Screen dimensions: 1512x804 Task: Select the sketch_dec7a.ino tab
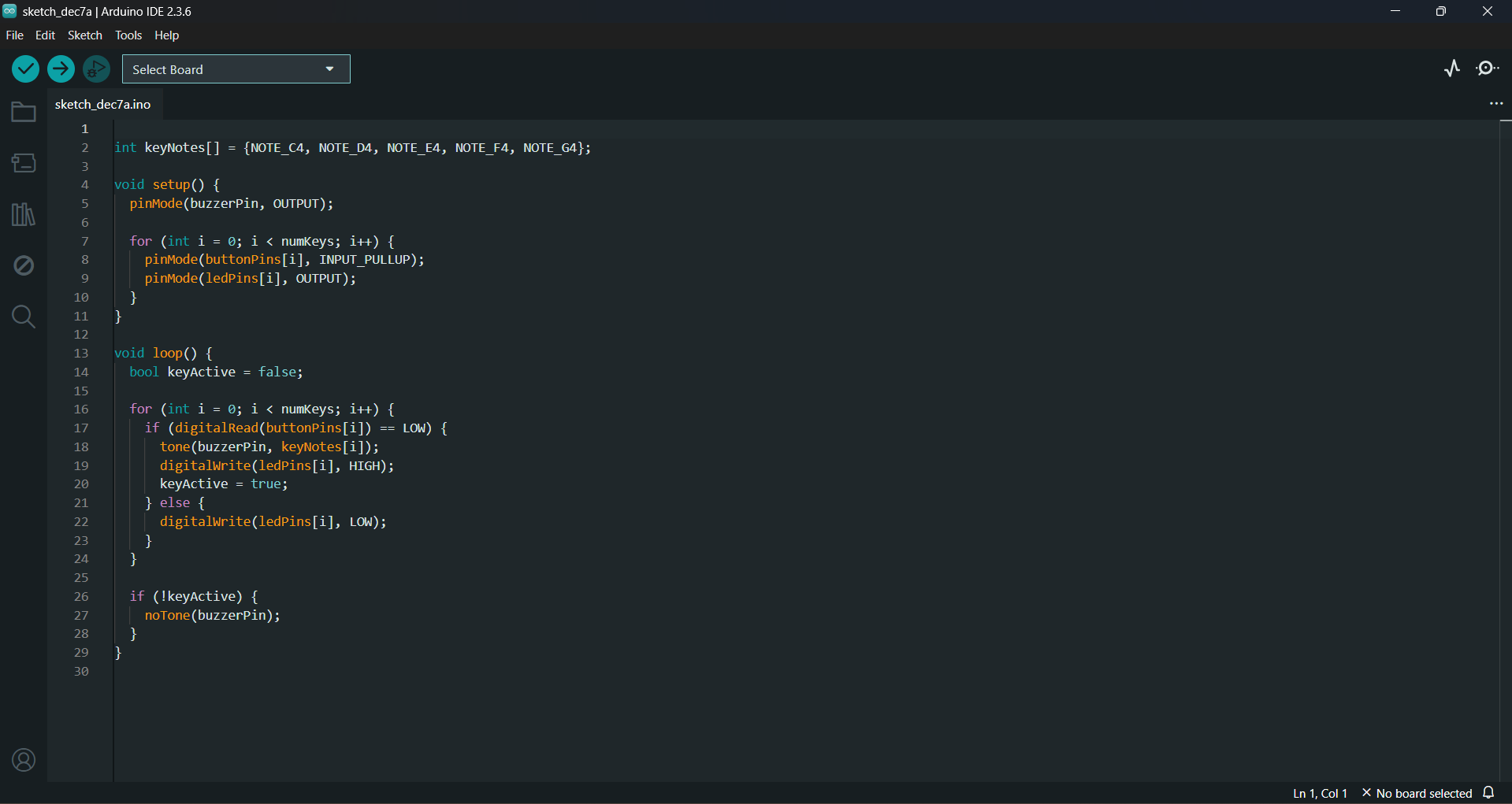[x=103, y=104]
